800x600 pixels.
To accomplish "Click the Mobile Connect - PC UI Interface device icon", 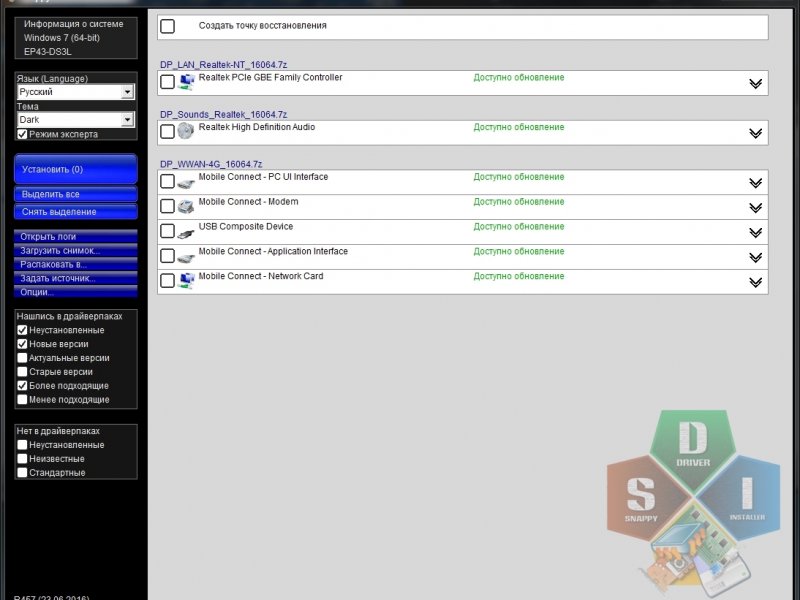I will [x=186, y=182].
